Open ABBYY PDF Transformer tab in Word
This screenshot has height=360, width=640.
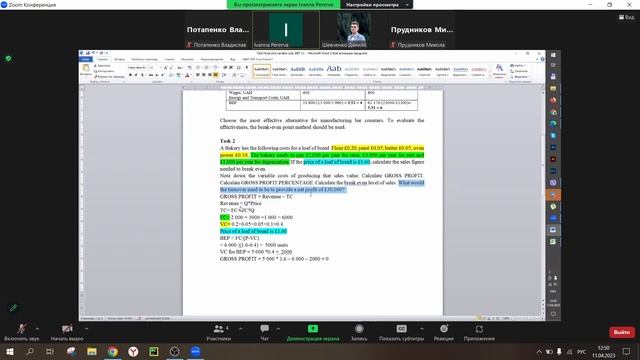tap(258, 59)
